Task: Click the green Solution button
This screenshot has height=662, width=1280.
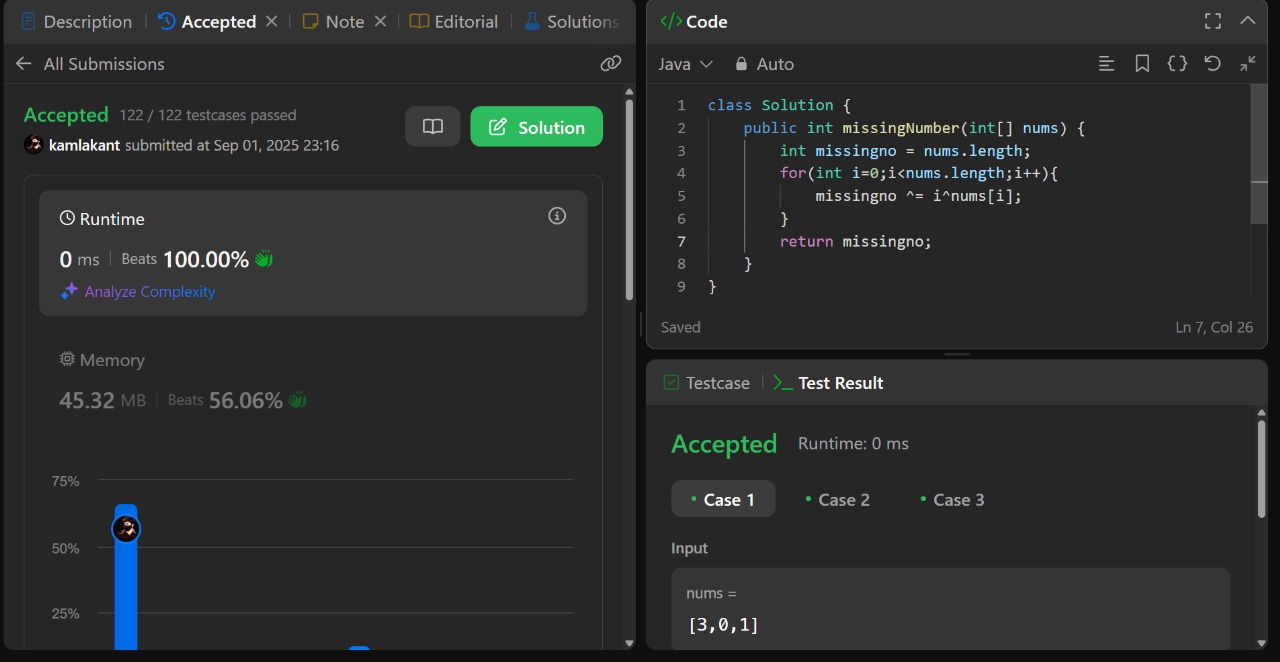Action: 536,127
